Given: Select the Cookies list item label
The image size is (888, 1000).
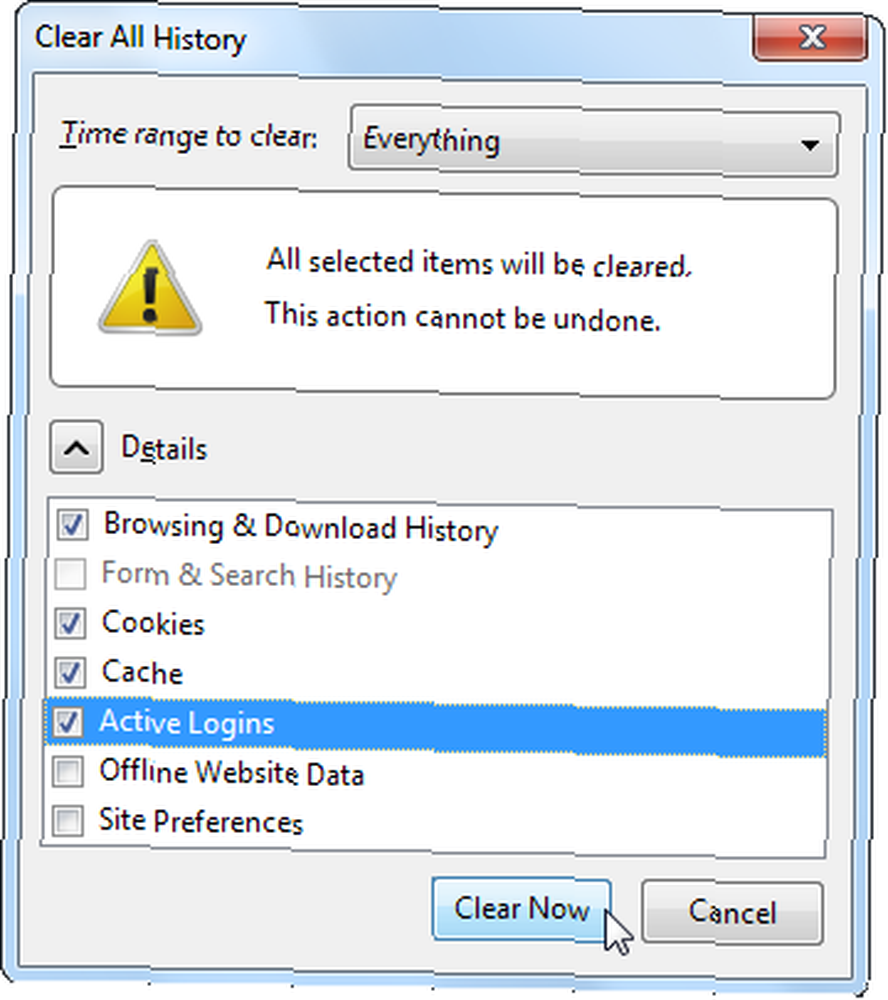Looking at the screenshot, I should (153, 623).
